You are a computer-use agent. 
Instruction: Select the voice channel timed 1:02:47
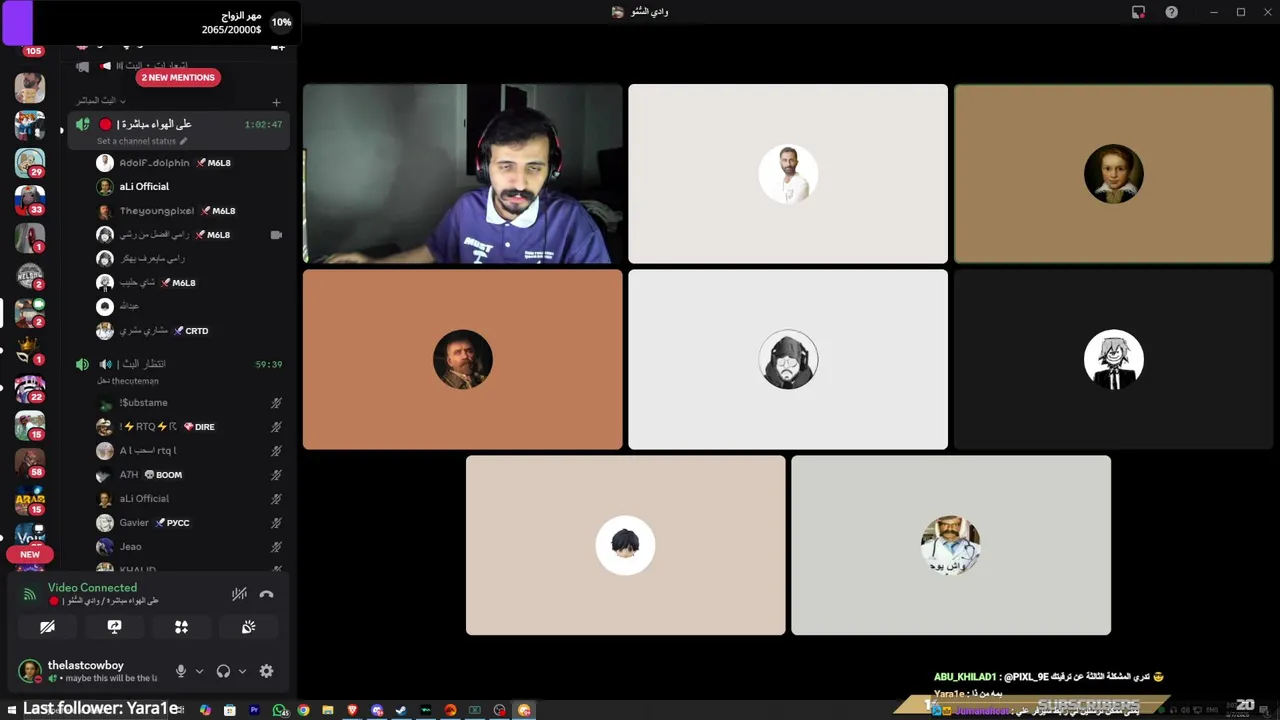(178, 130)
